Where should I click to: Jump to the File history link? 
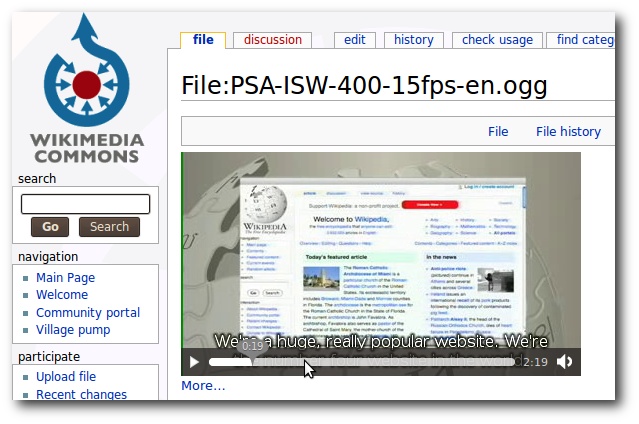568,132
